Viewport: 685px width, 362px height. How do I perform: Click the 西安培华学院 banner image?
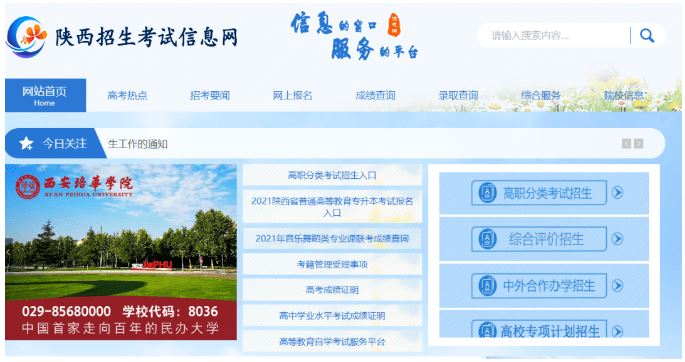(121, 252)
